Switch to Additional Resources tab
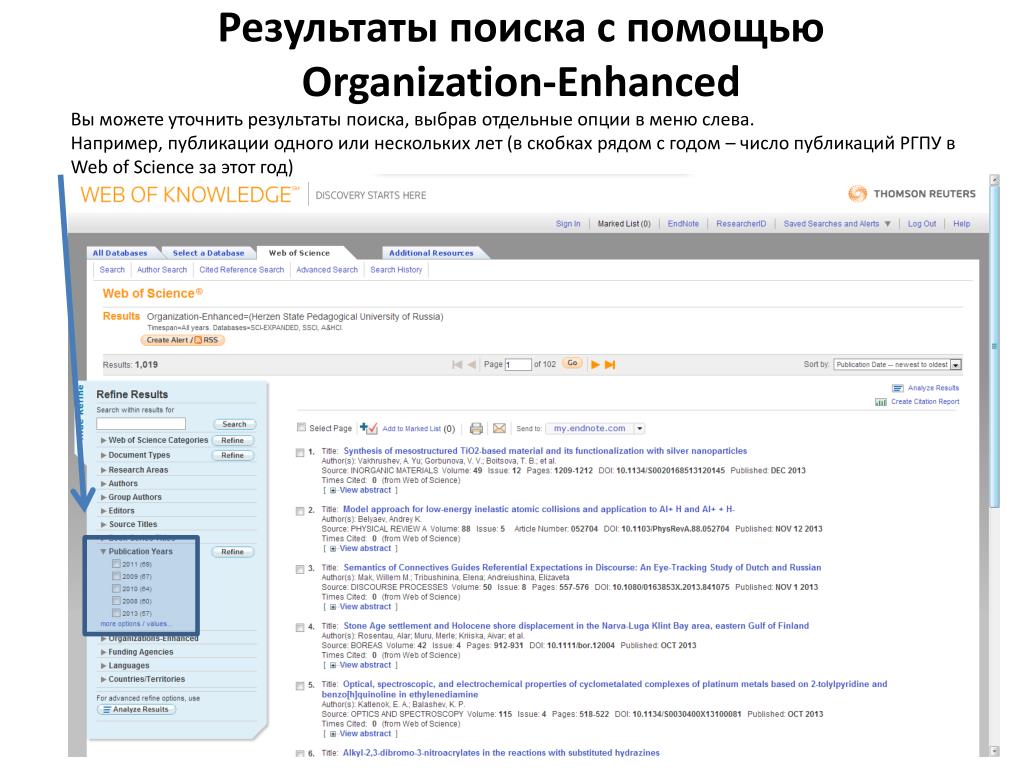 (x=431, y=253)
